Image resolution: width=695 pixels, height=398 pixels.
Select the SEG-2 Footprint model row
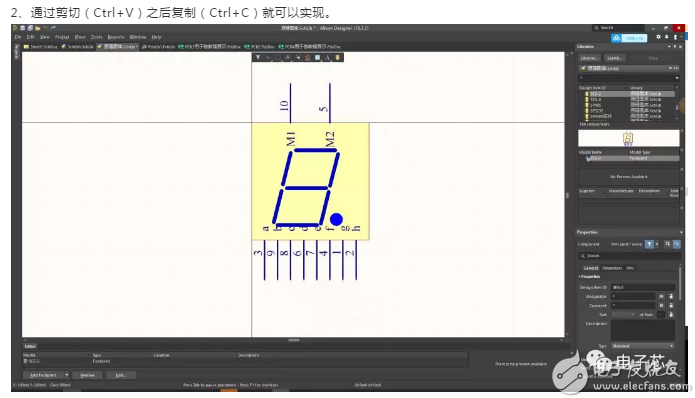tap(629, 158)
